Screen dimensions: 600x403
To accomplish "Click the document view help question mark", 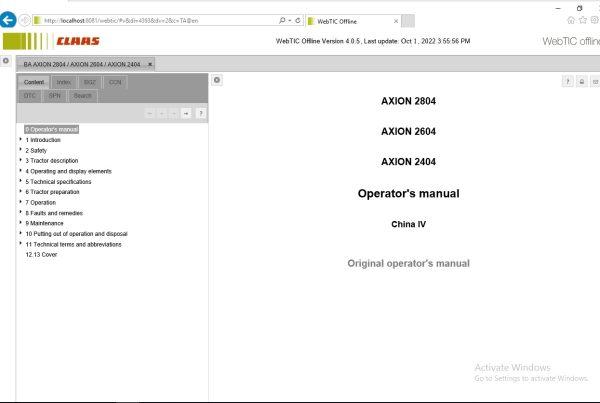I will click(567, 82).
